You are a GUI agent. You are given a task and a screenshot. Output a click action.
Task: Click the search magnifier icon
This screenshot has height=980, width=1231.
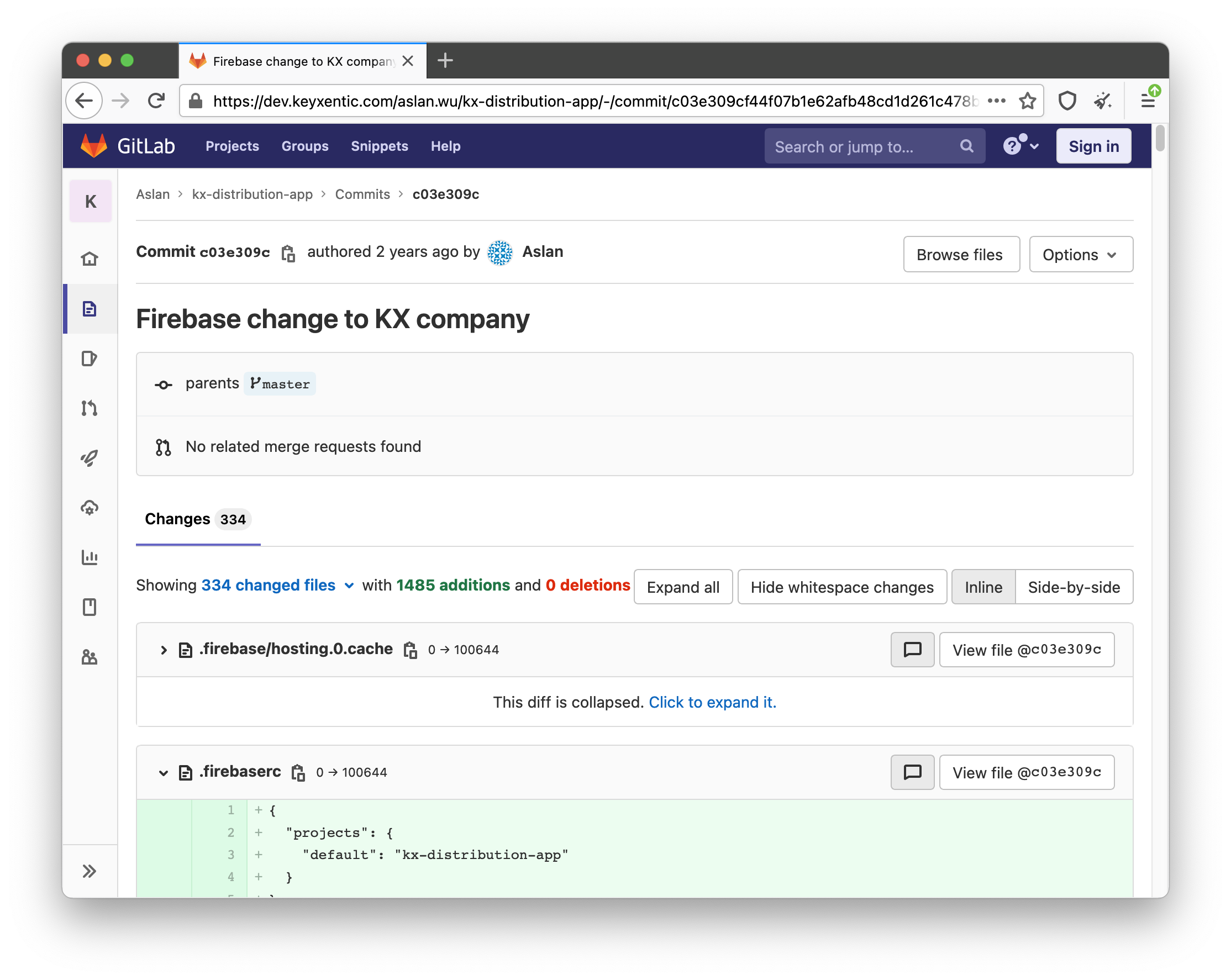[967, 146]
